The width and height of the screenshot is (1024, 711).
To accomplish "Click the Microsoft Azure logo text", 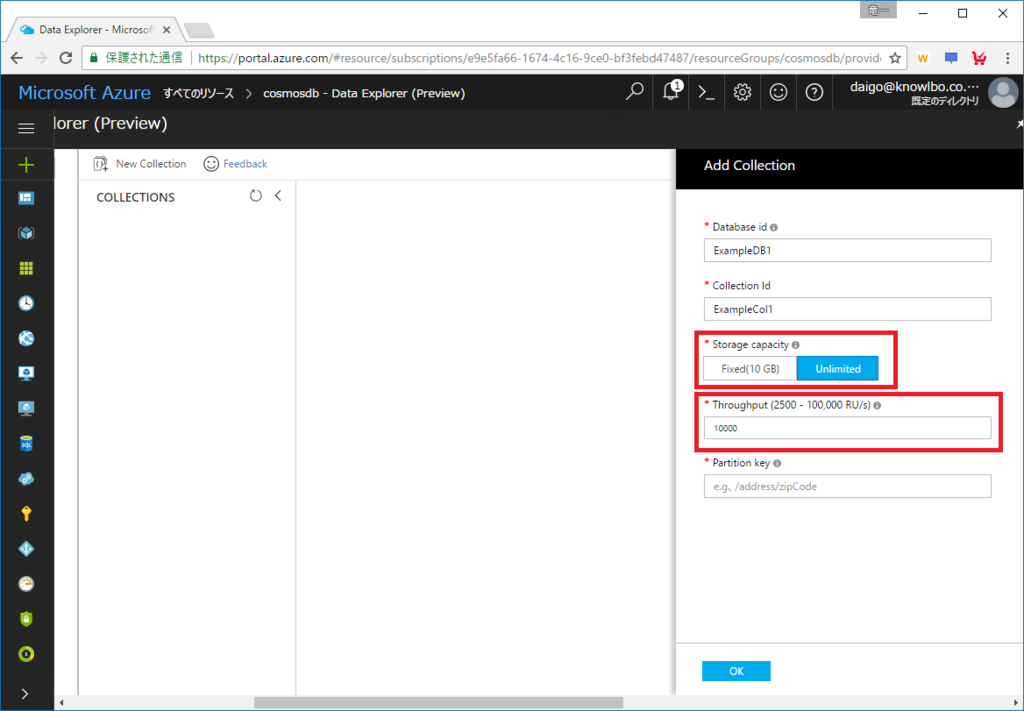I will click(84, 93).
